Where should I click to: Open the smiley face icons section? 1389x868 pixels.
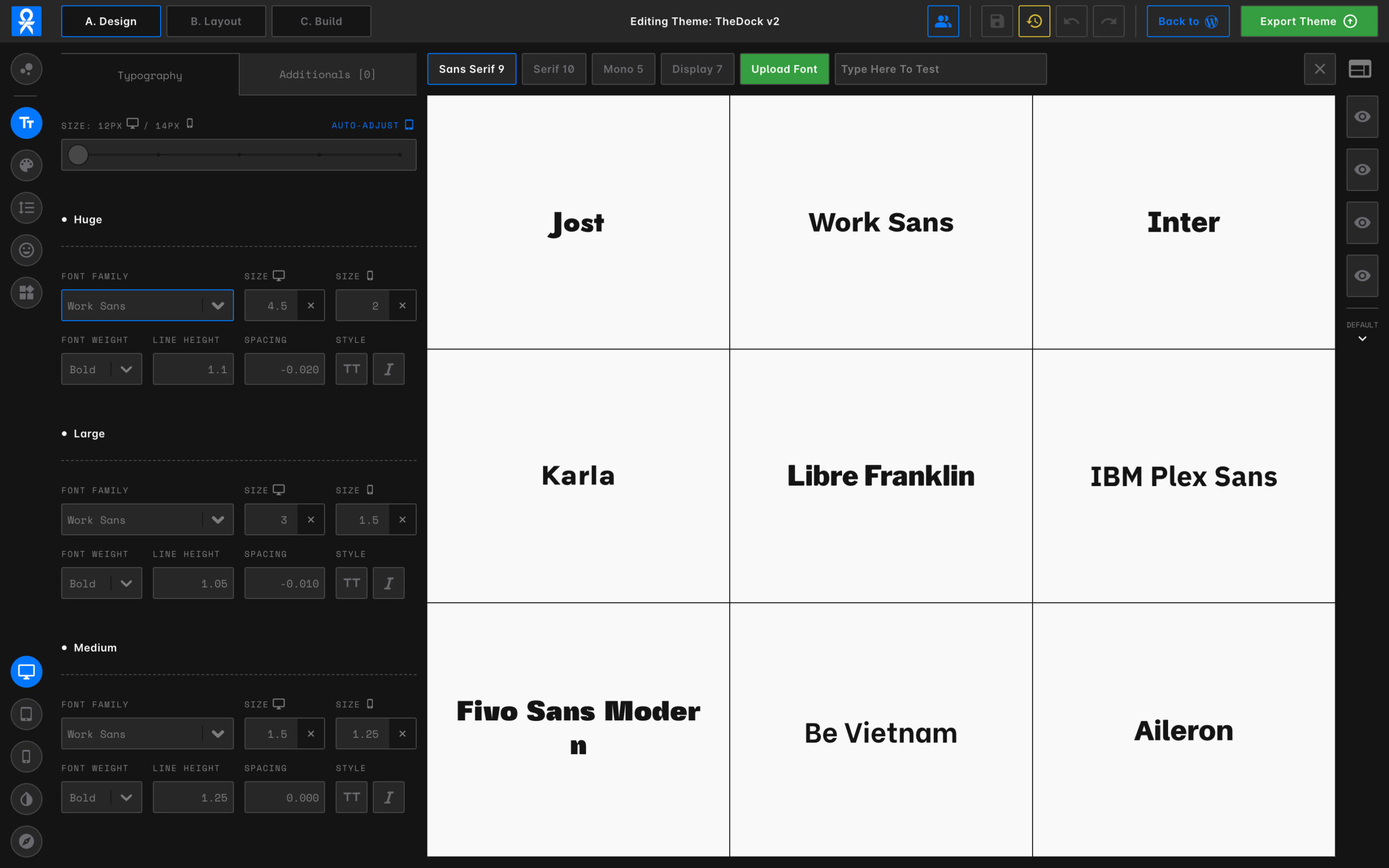pos(27,250)
